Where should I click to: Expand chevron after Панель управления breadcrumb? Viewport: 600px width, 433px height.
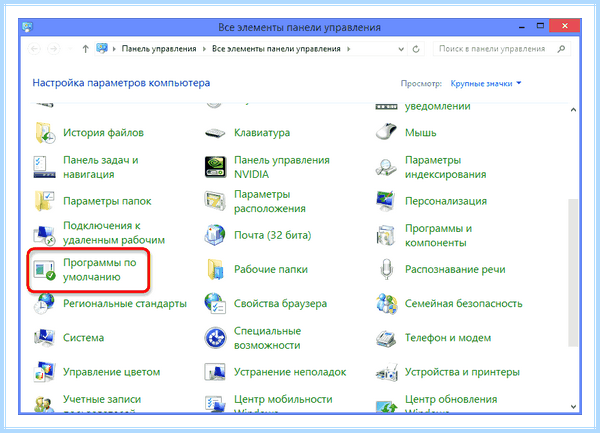(x=204, y=49)
